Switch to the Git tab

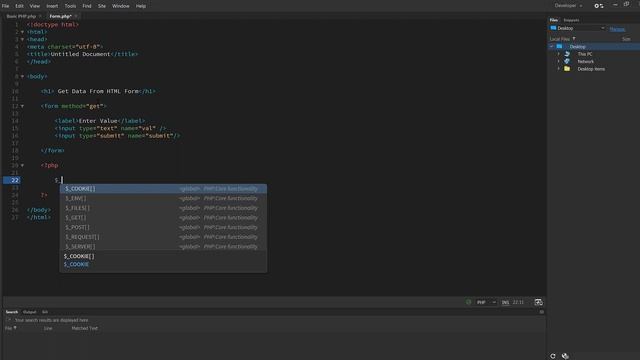coord(45,312)
